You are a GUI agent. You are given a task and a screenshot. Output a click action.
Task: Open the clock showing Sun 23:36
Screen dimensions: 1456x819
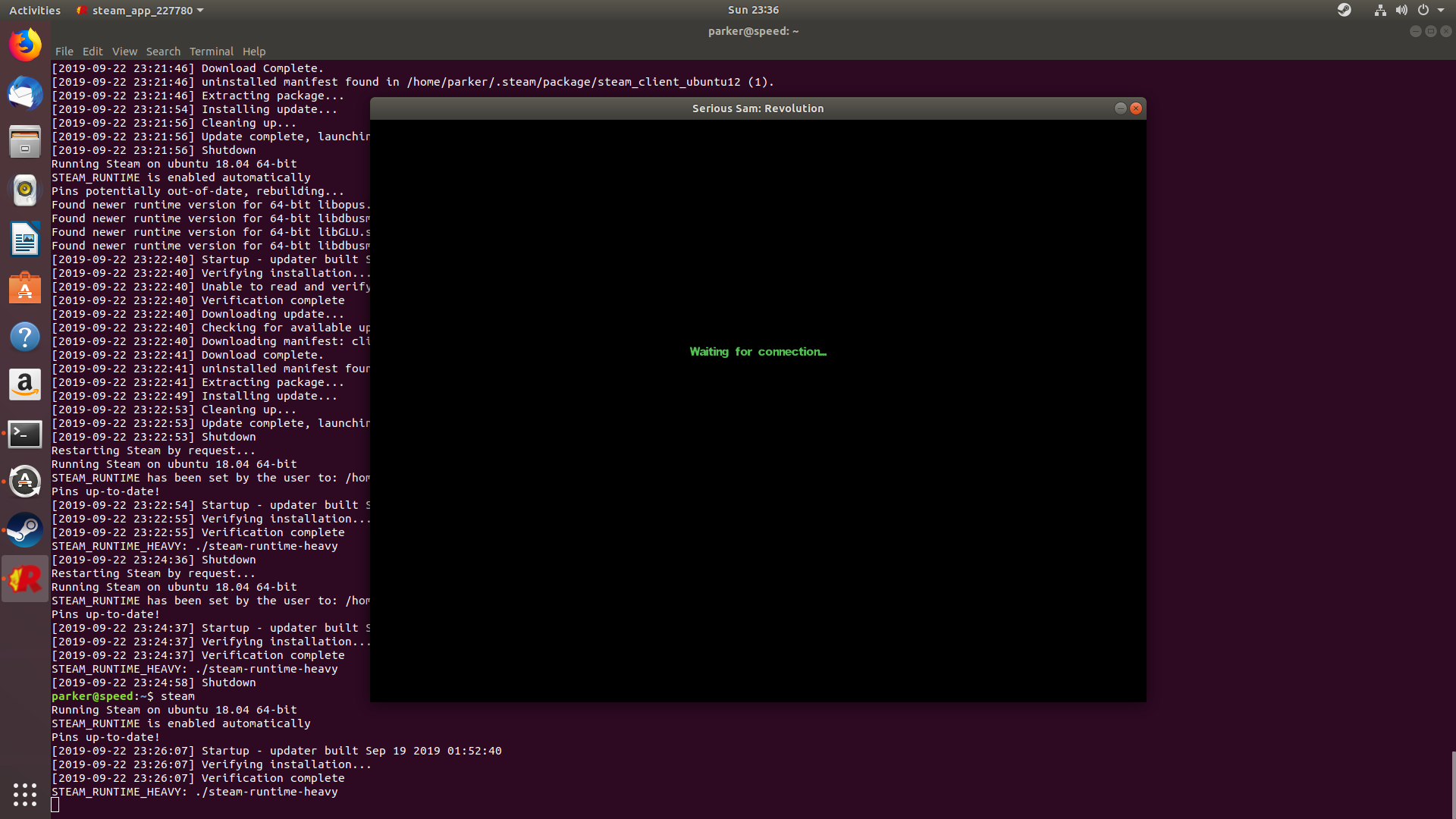tap(753, 10)
